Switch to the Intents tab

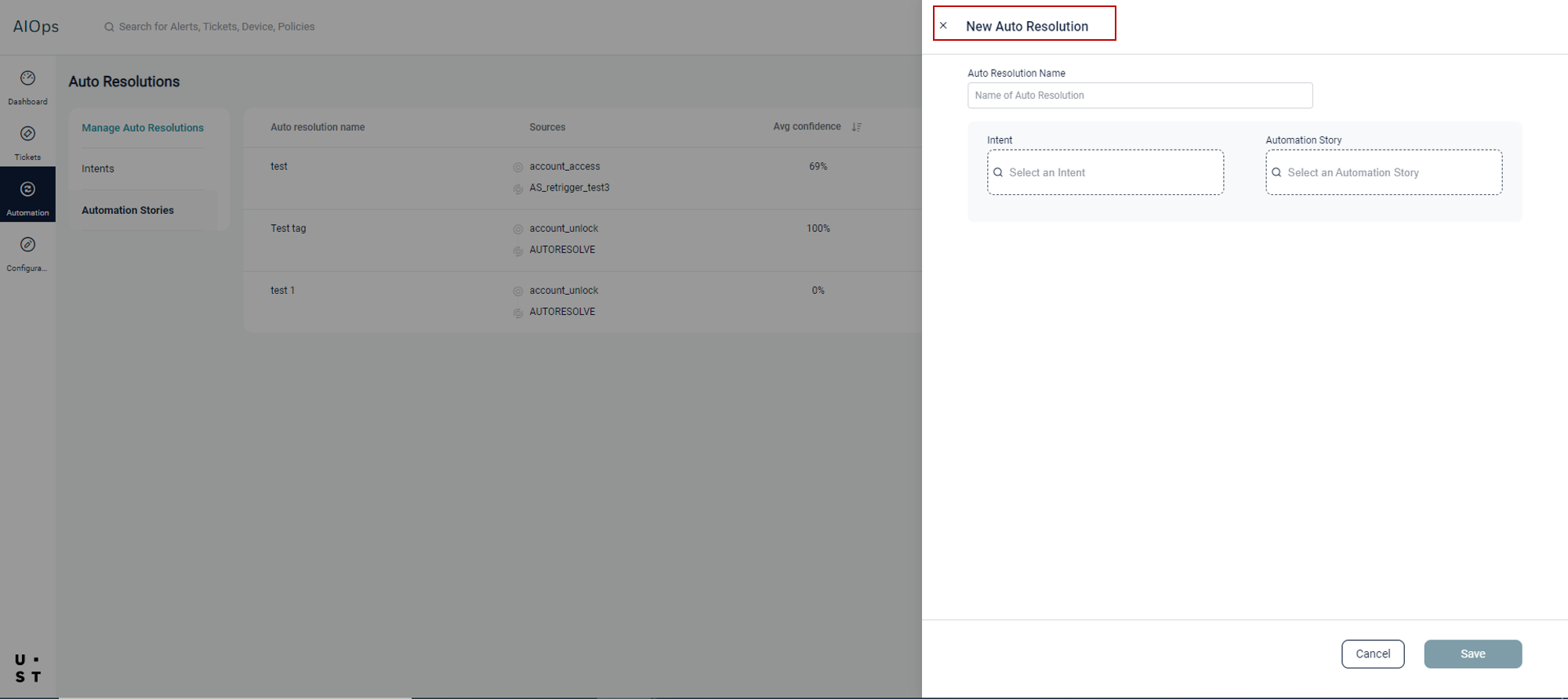[98, 168]
